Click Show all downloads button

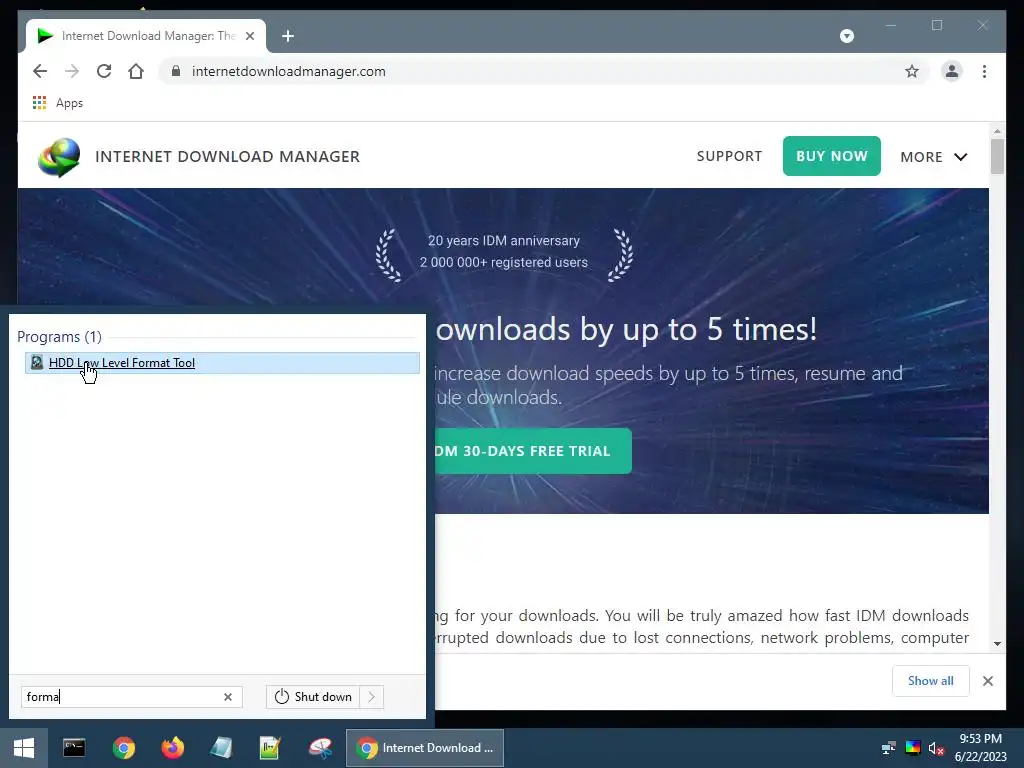pos(931,681)
